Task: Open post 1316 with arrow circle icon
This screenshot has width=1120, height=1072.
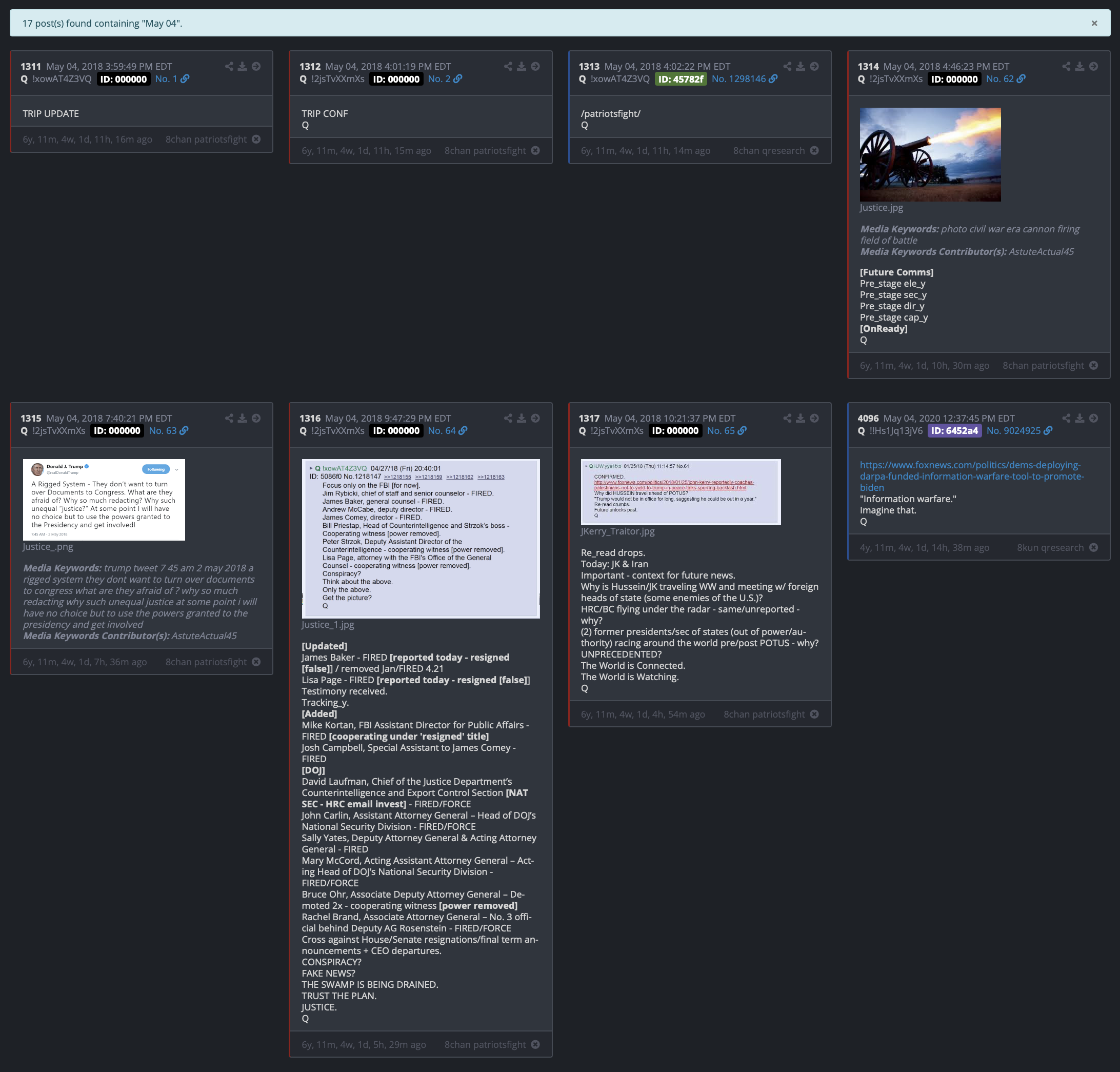Action: pyautogui.click(x=535, y=419)
